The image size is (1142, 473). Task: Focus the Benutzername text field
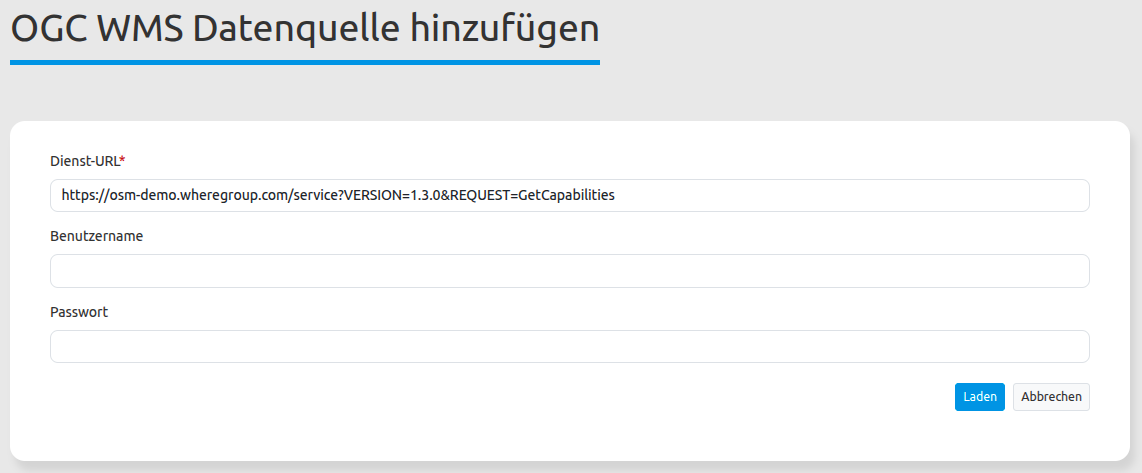[569, 271]
